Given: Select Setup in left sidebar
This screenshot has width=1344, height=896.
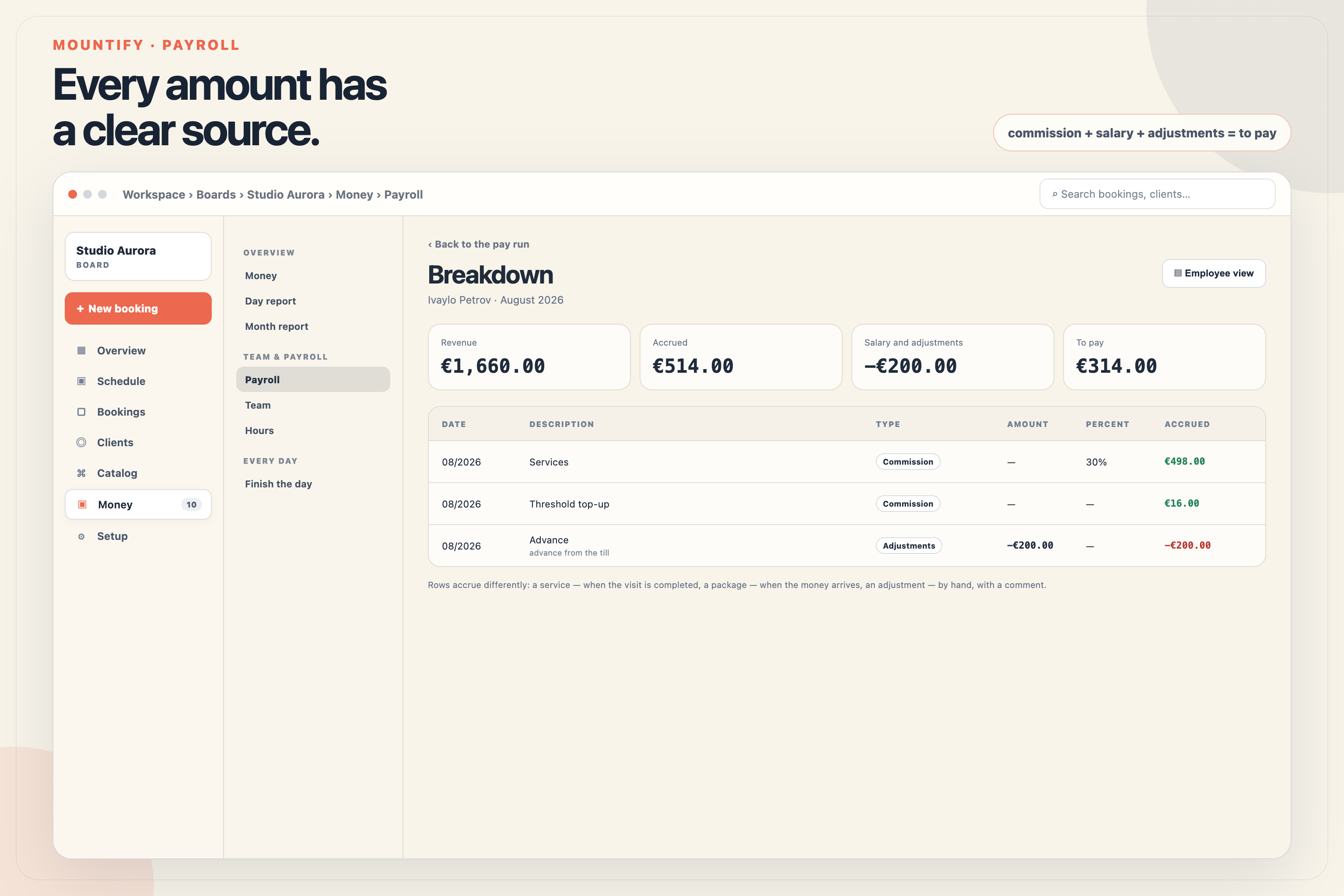Looking at the screenshot, I should (x=112, y=536).
